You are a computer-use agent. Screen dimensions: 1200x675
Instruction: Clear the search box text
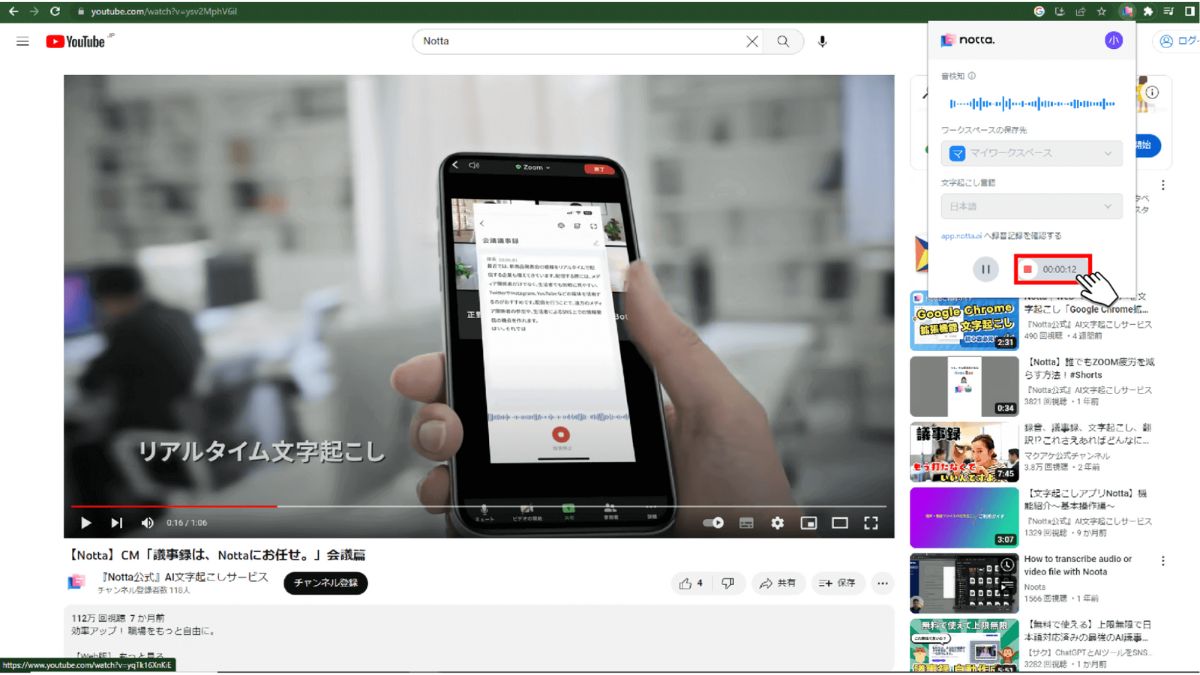tap(752, 41)
